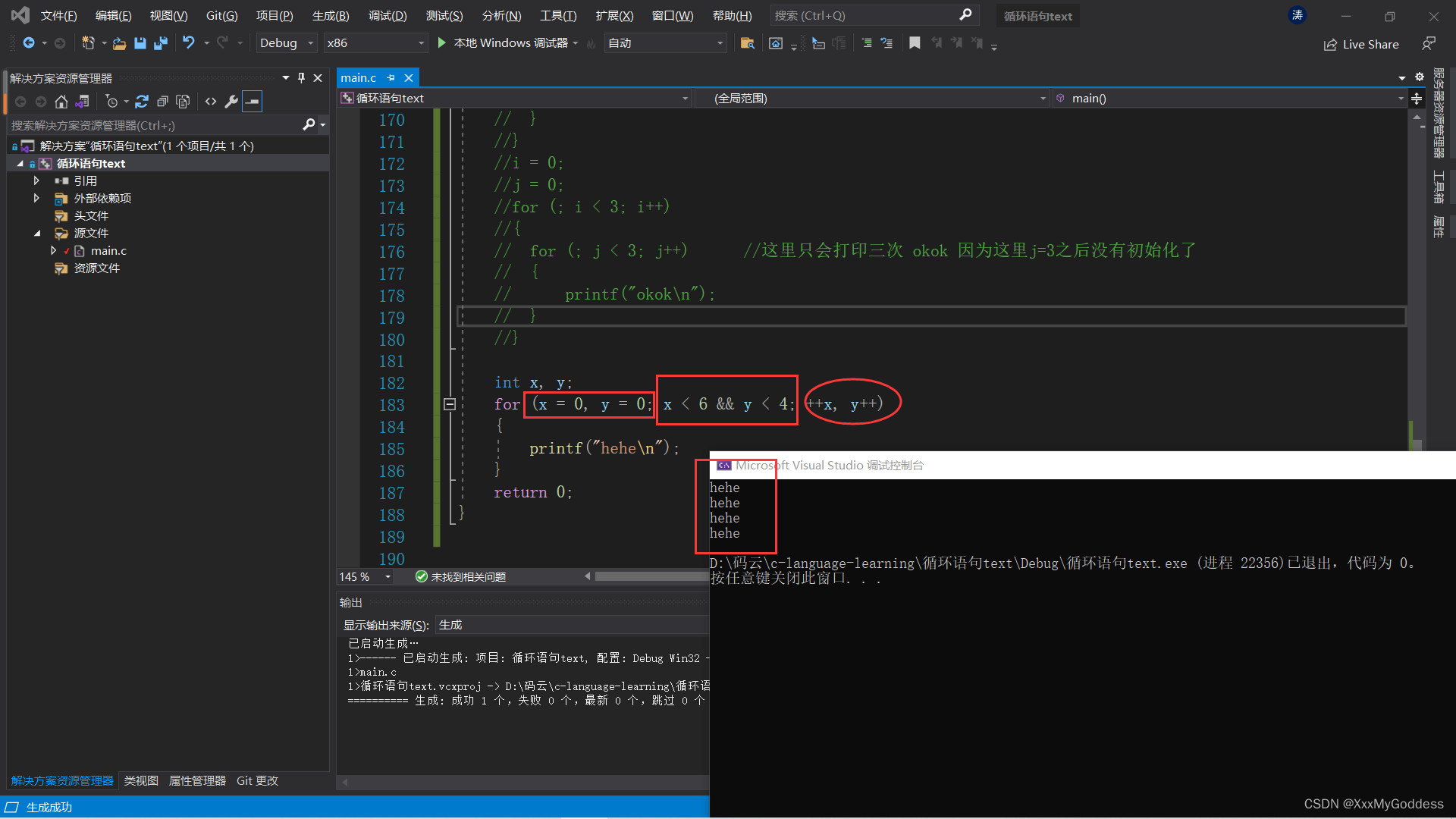Collapse the 源文件 folder node

coord(36,233)
